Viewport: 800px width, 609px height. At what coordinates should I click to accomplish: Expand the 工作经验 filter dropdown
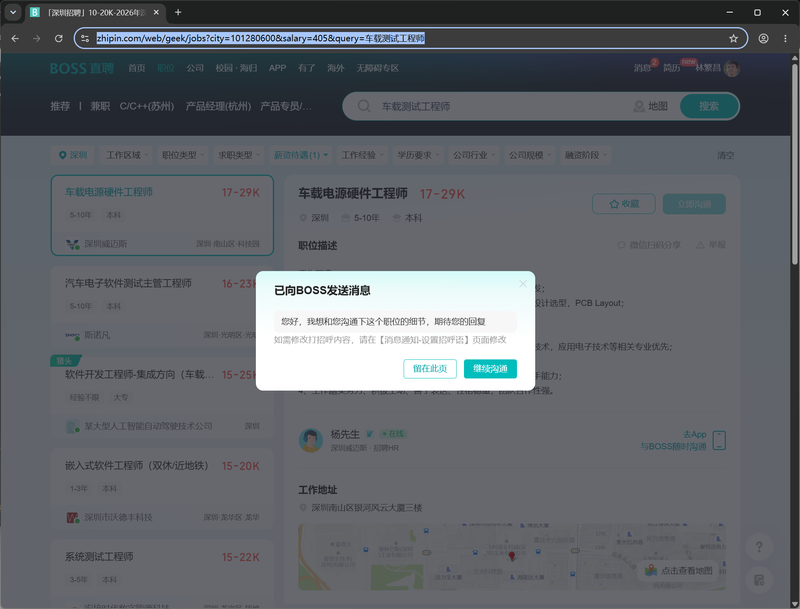pos(362,155)
